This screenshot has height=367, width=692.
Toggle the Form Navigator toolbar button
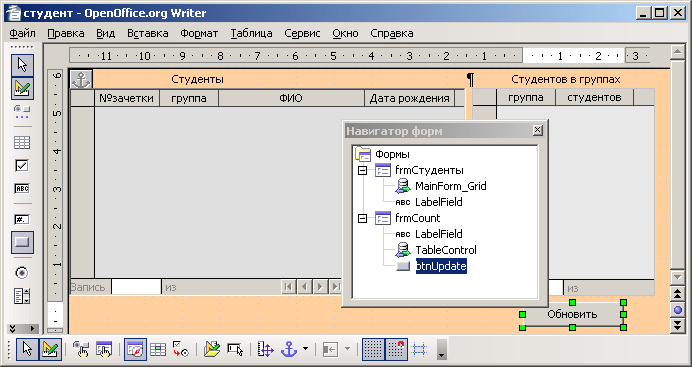(135, 350)
